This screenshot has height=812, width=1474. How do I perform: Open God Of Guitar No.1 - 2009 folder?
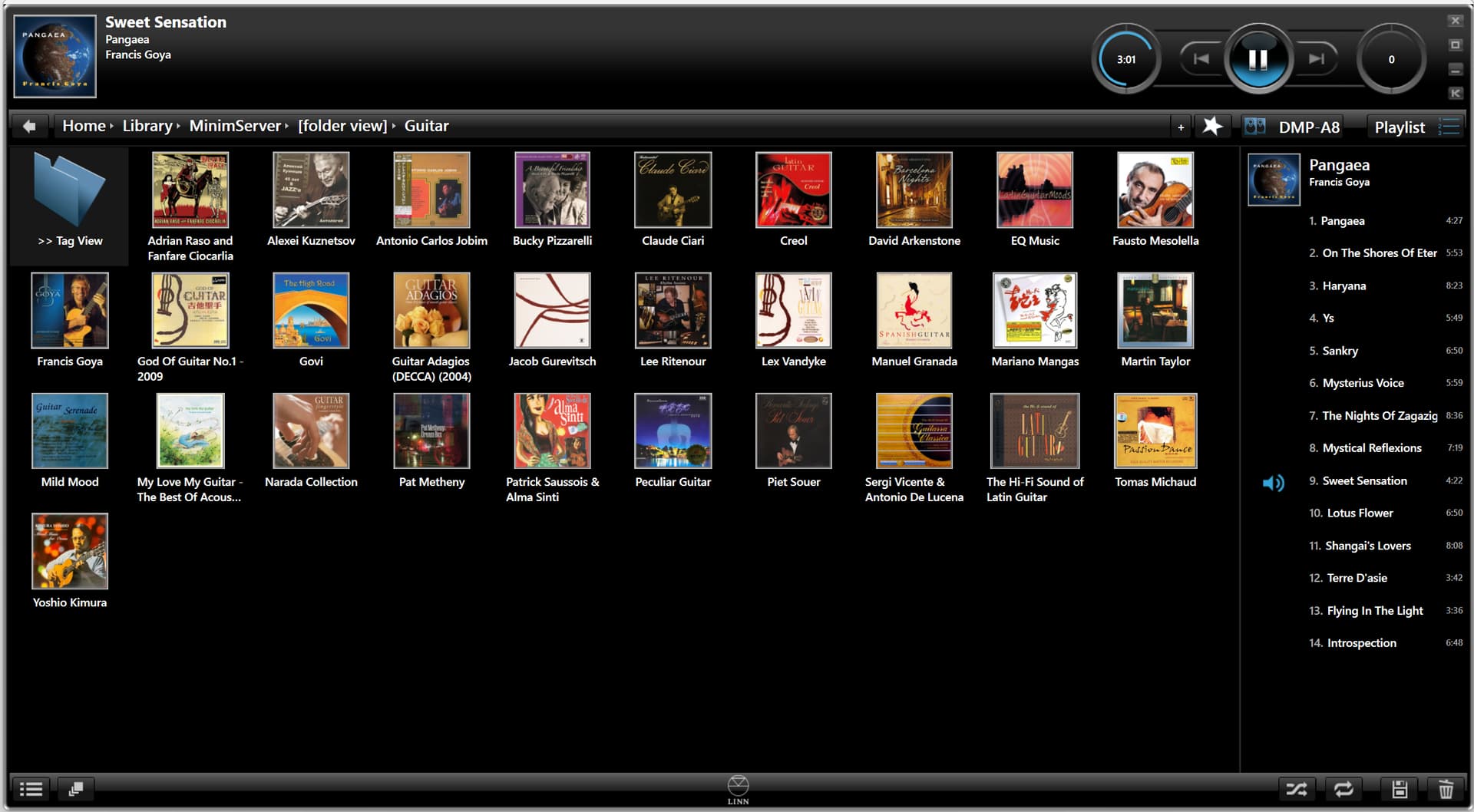190,328
